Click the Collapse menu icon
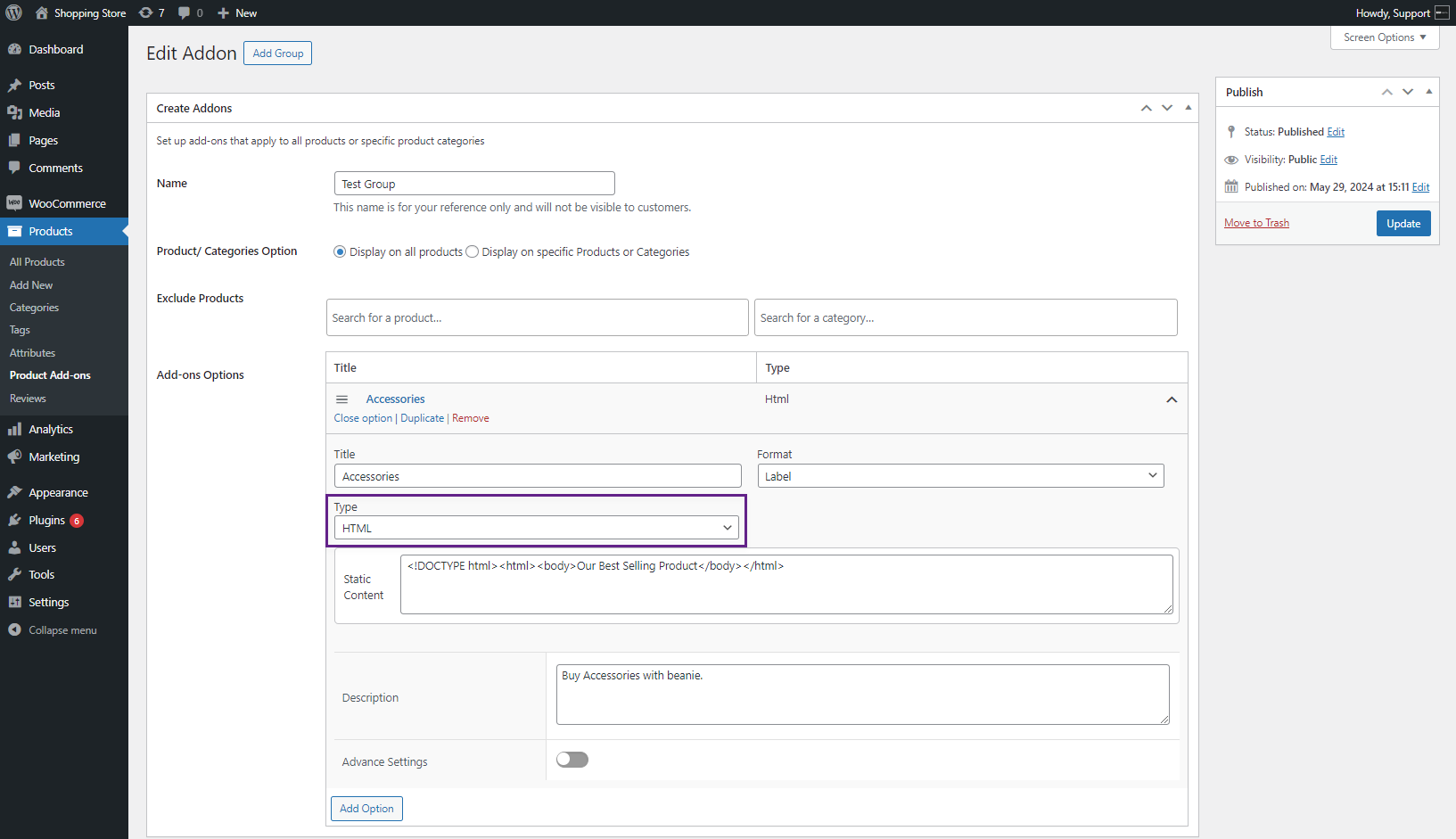This screenshot has height=839, width=1456. pos(14,629)
